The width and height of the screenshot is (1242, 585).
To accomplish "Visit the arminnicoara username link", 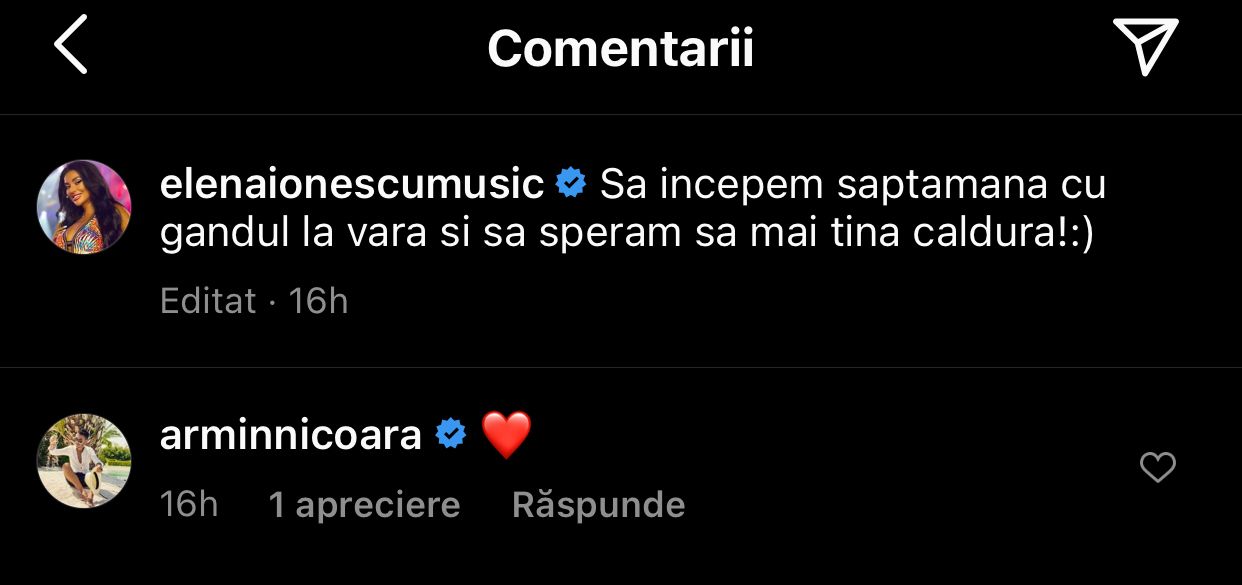I will 290,436.
